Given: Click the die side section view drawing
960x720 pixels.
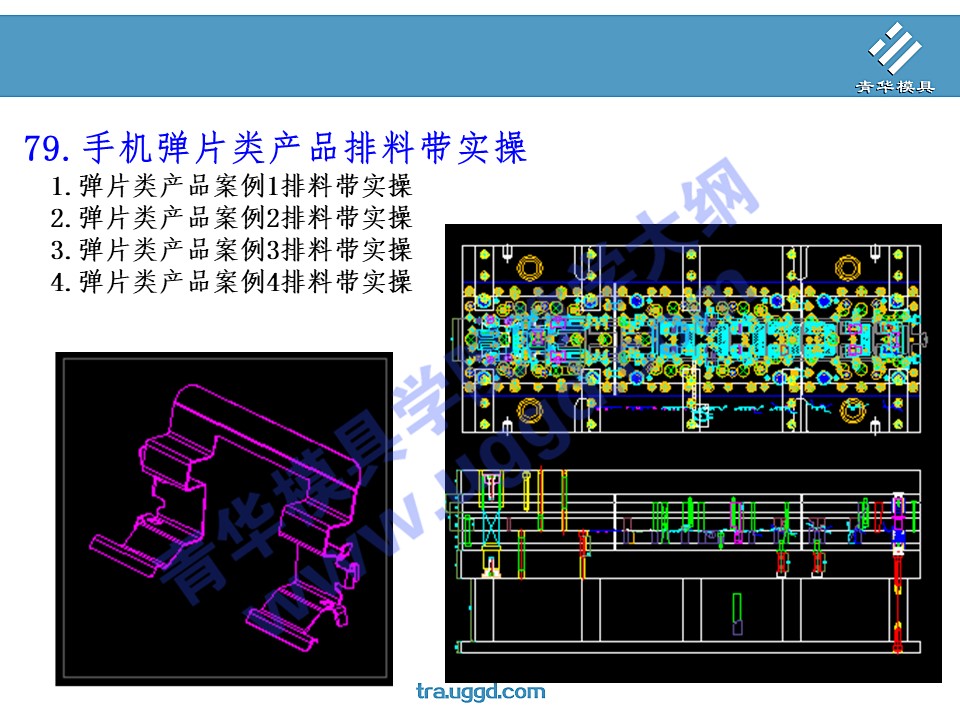Looking at the screenshot, I should [x=690, y=560].
